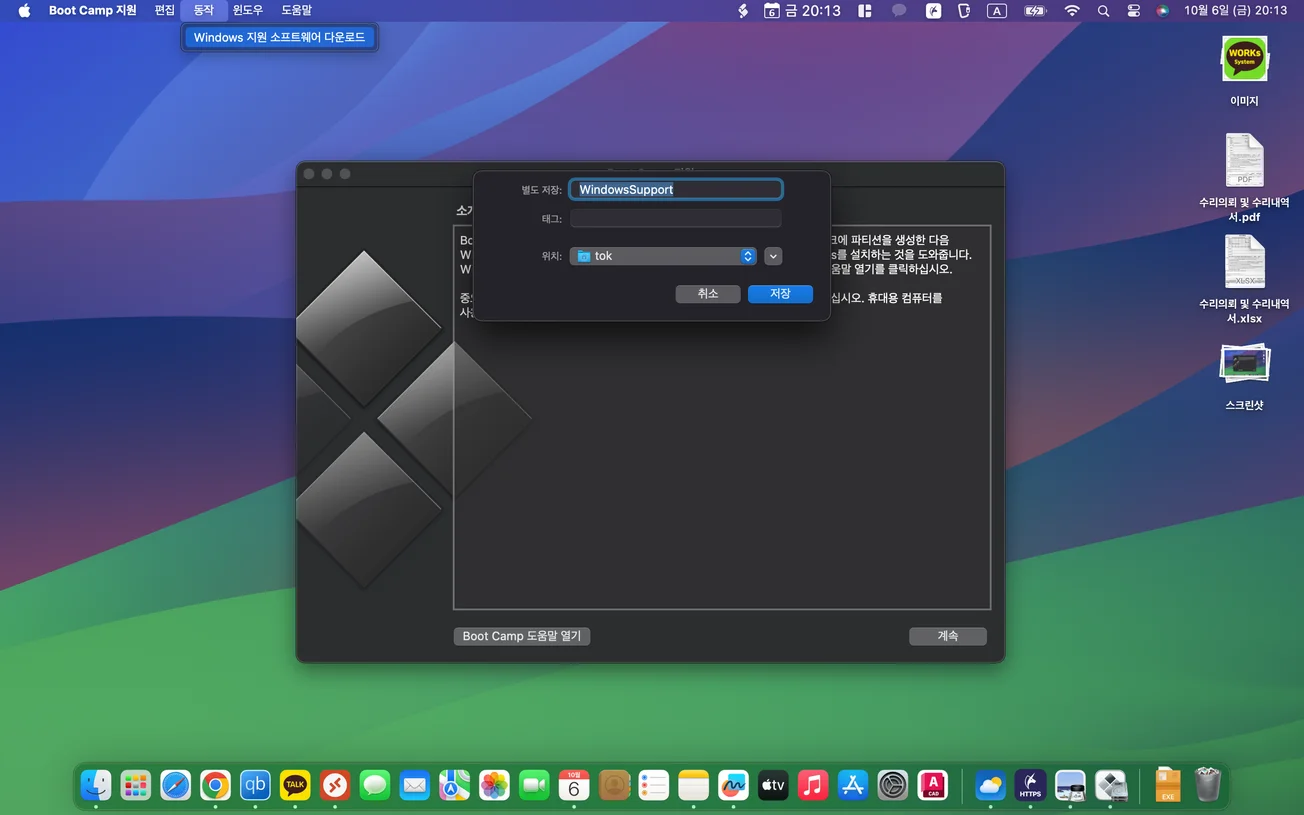
Task: Open the 도움말 menu
Action: [x=296, y=10]
